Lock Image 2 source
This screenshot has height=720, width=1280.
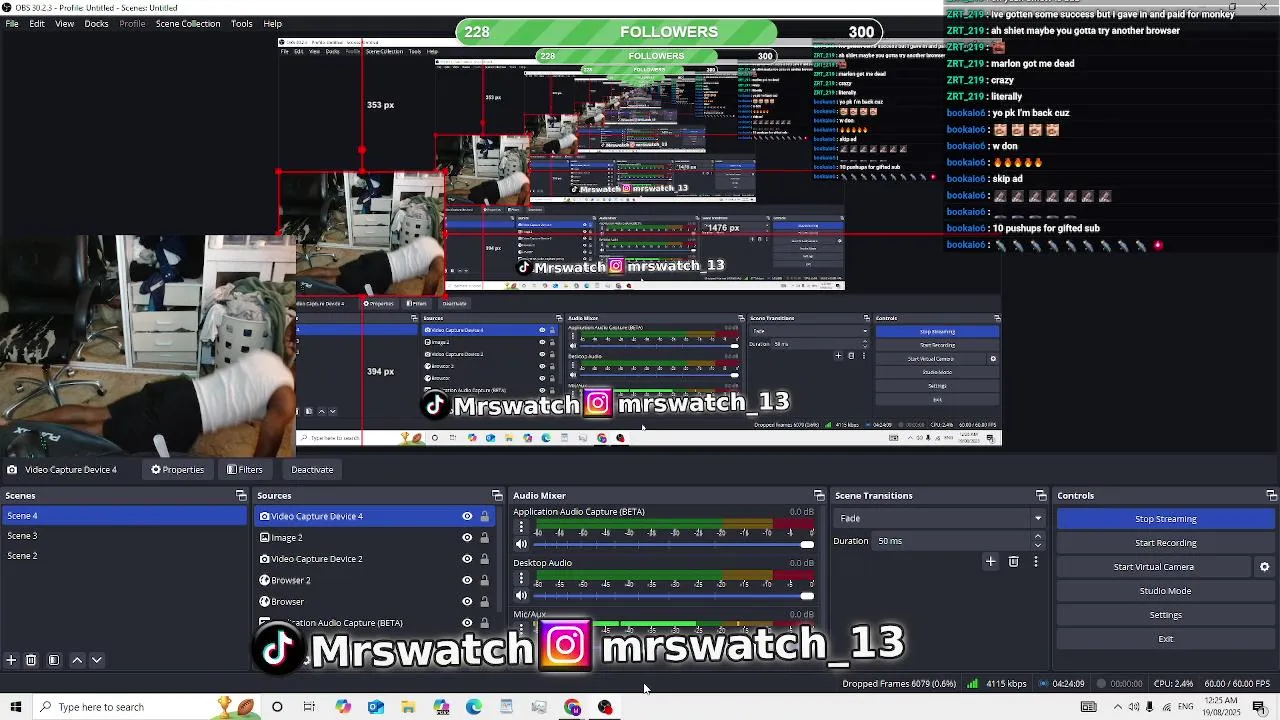pyautogui.click(x=484, y=537)
